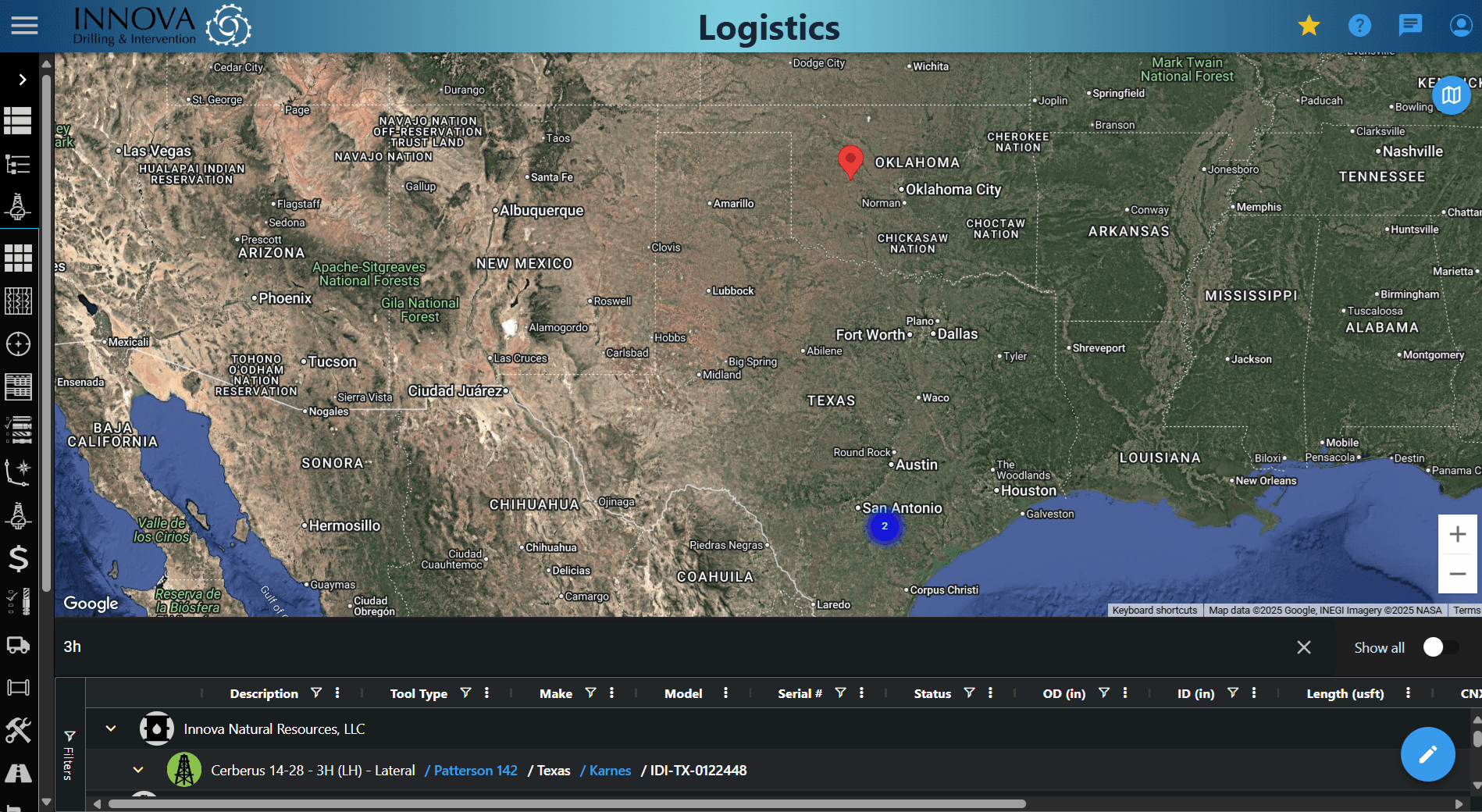Sort by the Description column header

tap(264, 693)
